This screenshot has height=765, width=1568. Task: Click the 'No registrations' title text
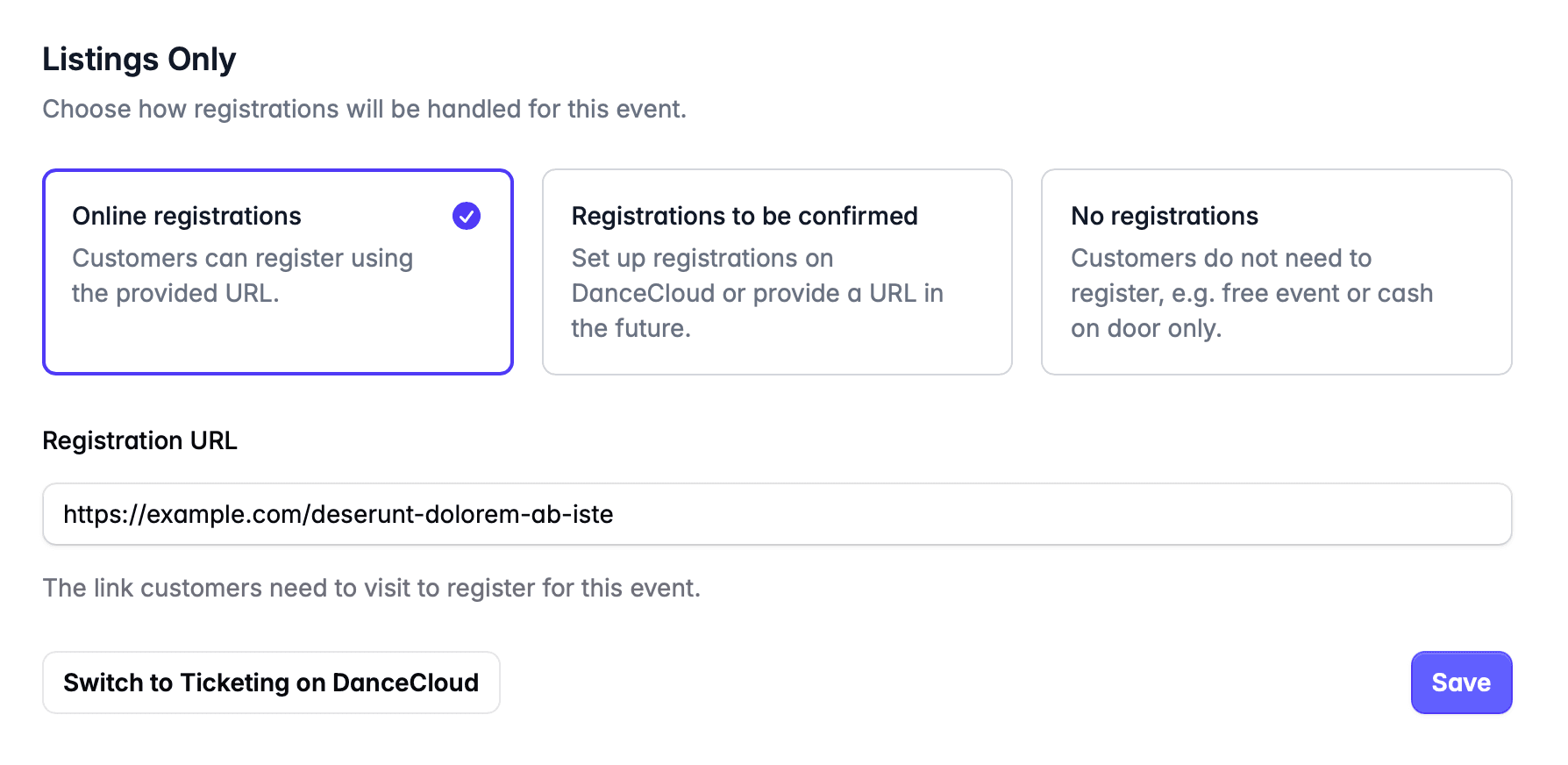pyautogui.click(x=1165, y=216)
